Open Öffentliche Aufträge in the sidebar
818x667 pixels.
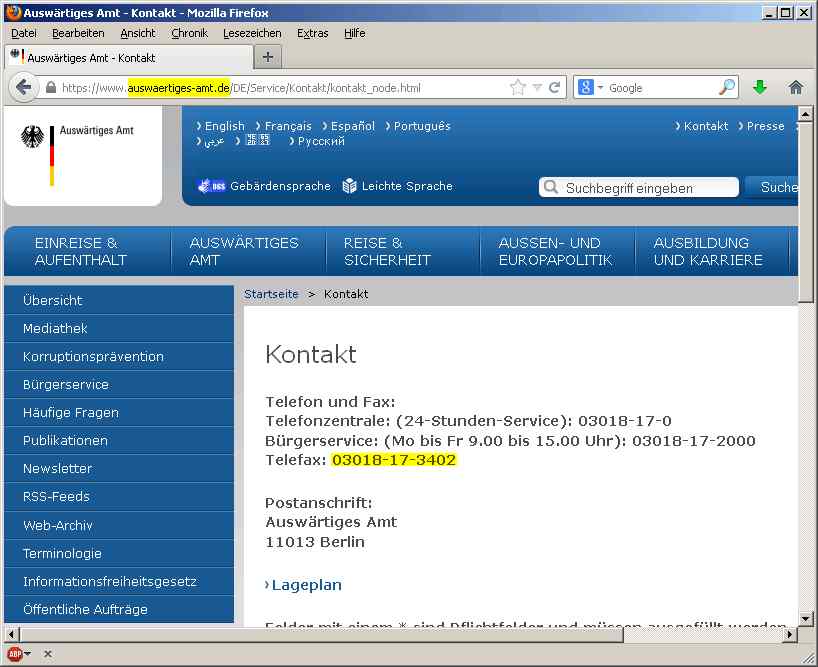(x=119, y=609)
